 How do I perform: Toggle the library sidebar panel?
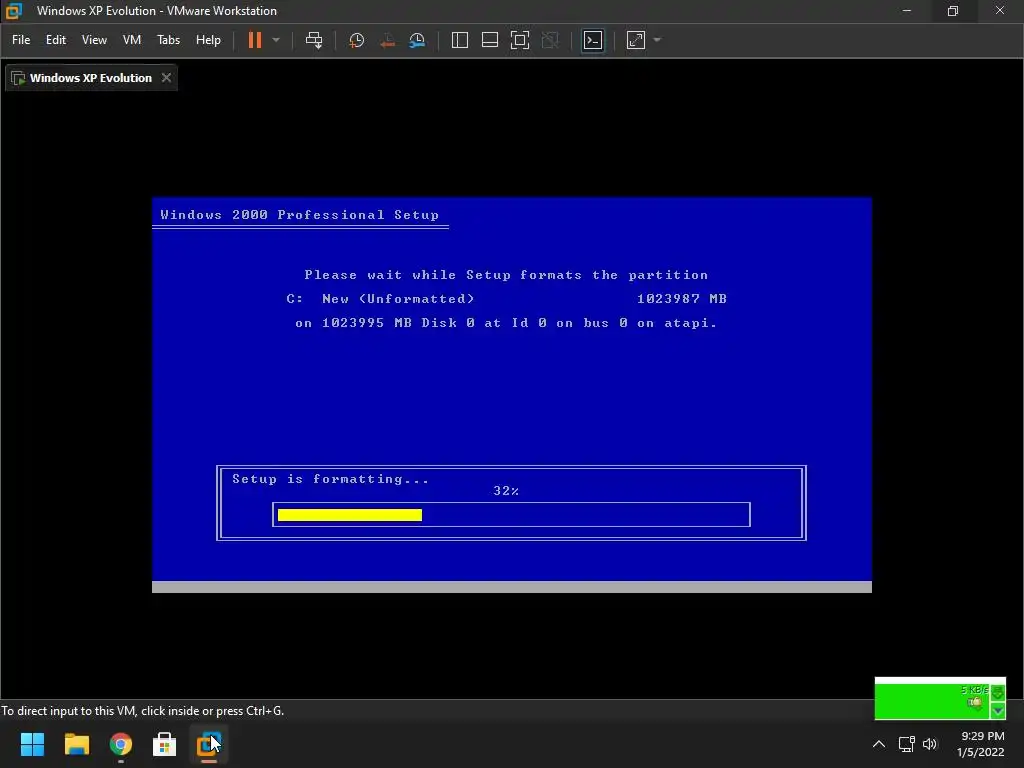tap(460, 40)
